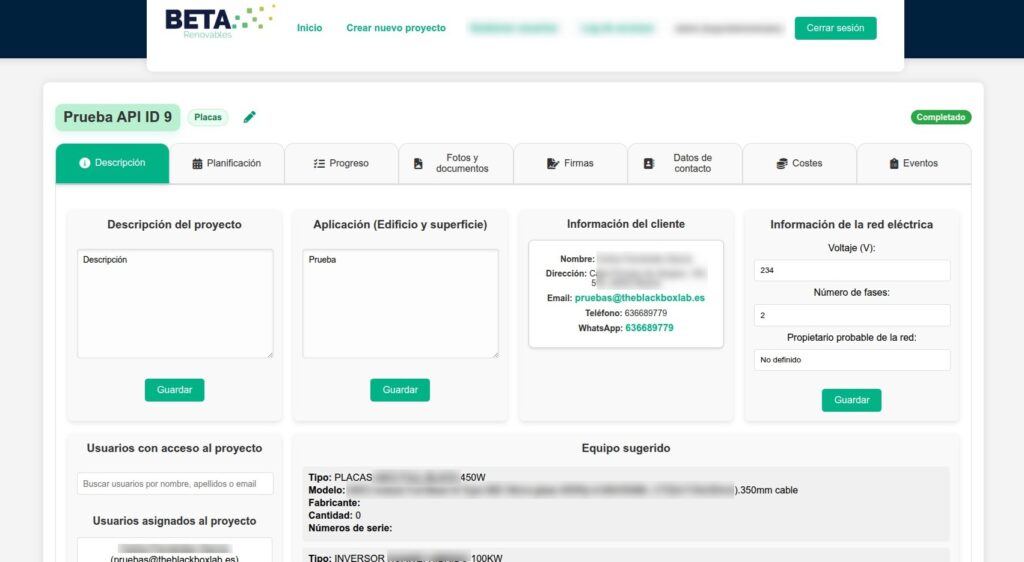Viewport: 1024px width, 562px height.
Task: Click the Completado status badge
Action: pos(940,117)
